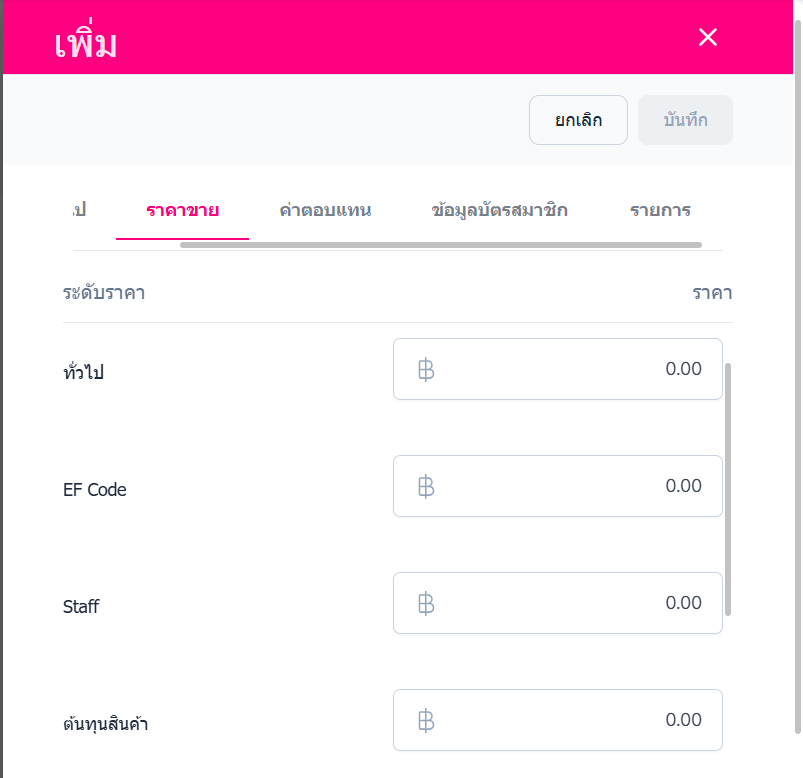Screen dimensions: 803x778
Task: Click the baht icon in ทั่วไป price
Action: (x=426, y=370)
